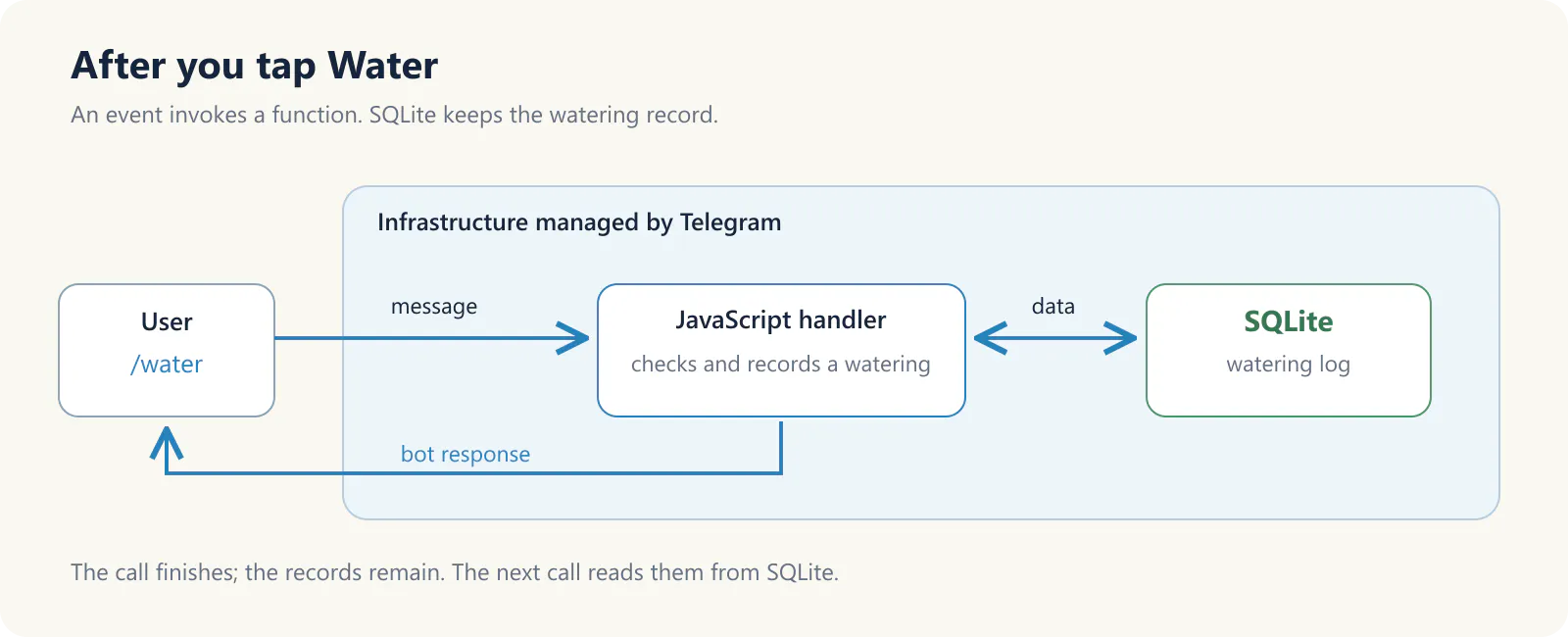Image resolution: width=1568 pixels, height=637 pixels.
Task: Click the footer note about records remaining
Action: 455,572
